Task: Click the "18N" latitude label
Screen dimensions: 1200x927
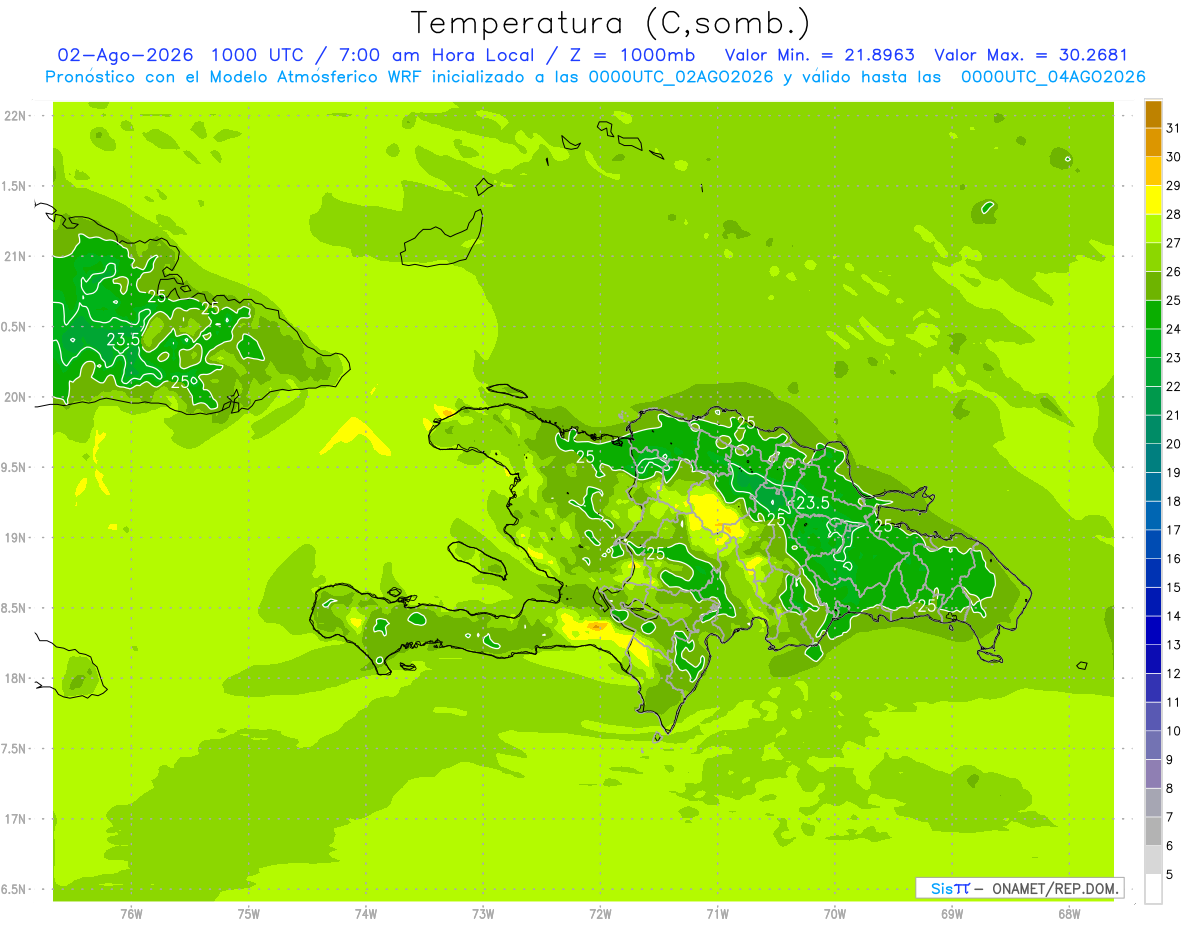Action: point(16,678)
